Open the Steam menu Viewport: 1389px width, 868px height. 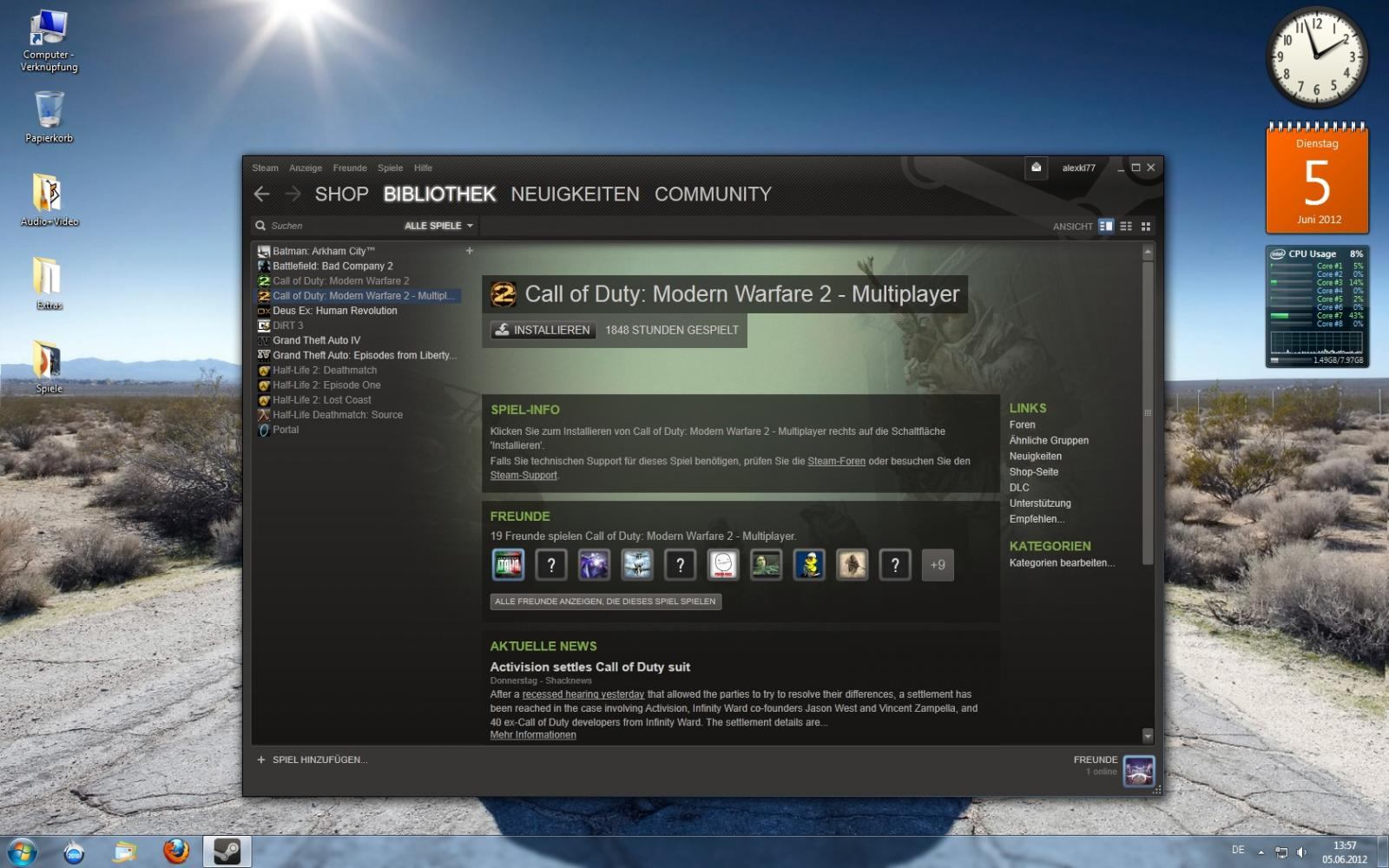coord(265,168)
